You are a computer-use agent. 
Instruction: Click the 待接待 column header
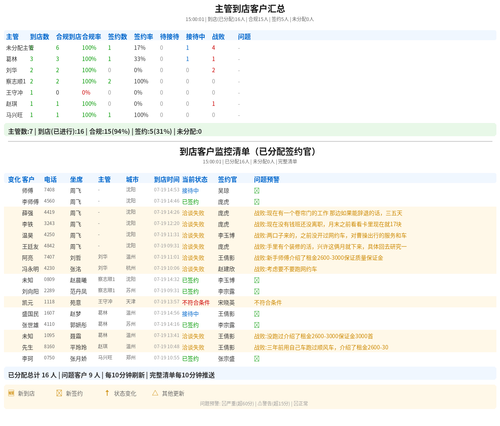[169, 37]
